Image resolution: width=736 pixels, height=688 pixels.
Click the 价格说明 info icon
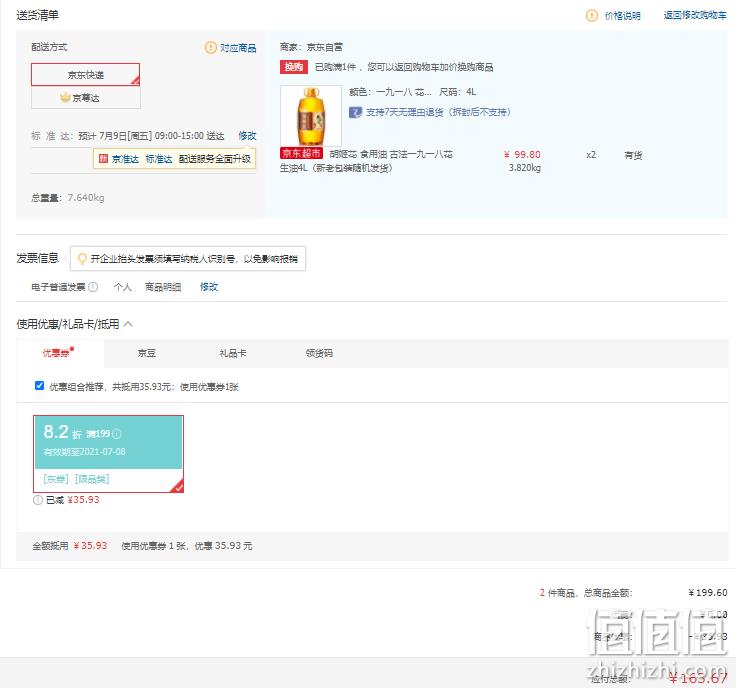591,15
